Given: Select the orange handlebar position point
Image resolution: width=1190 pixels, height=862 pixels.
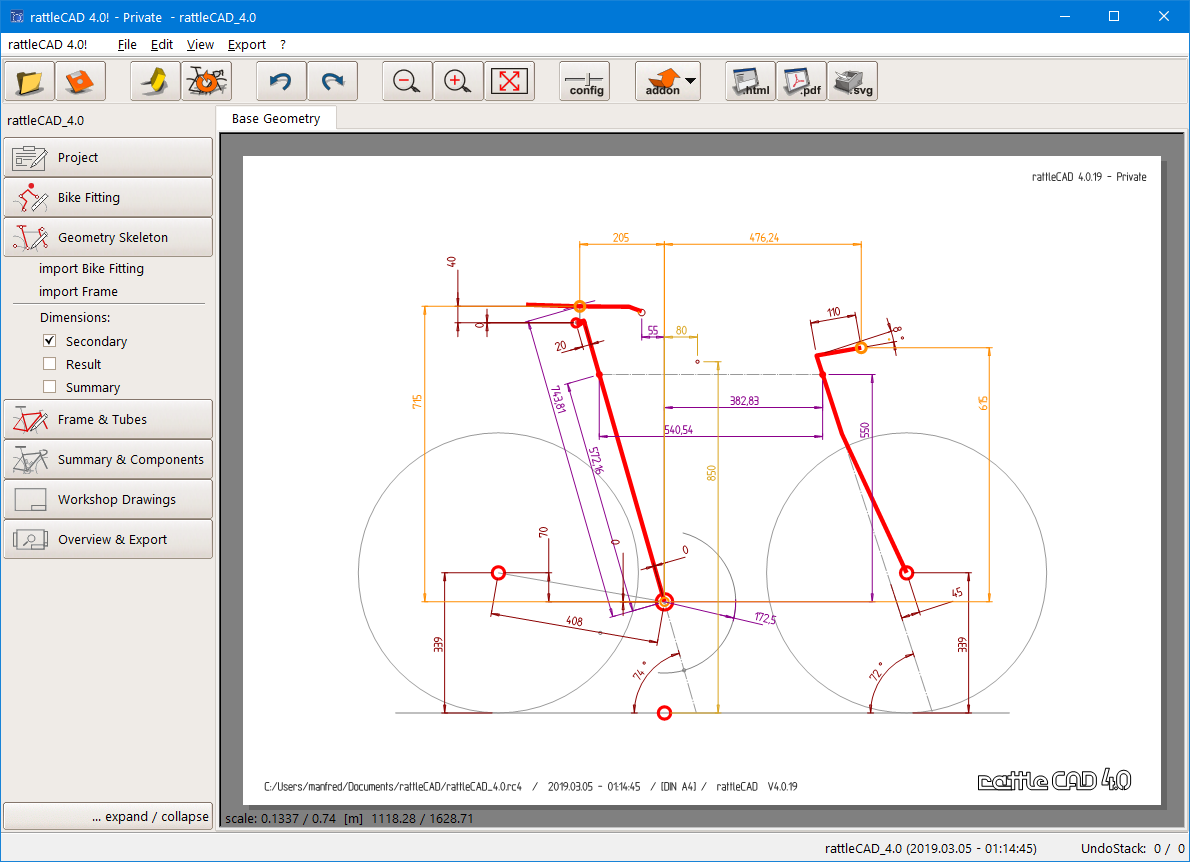Looking at the screenshot, I should pos(861,348).
